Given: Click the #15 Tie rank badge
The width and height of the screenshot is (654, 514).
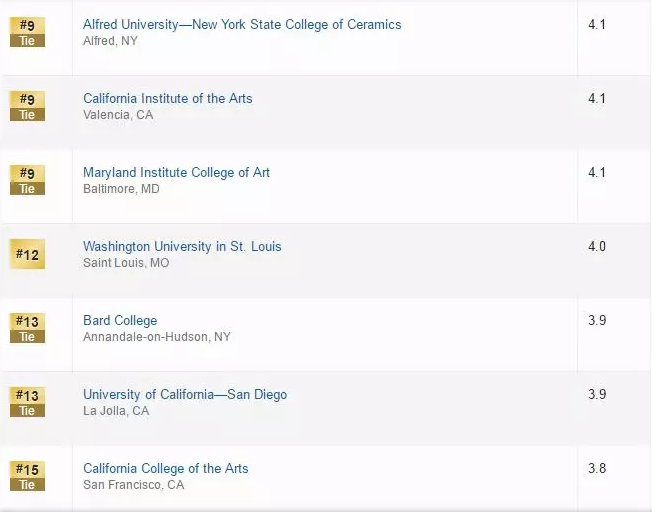Looking at the screenshot, I should tap(27, 476).
